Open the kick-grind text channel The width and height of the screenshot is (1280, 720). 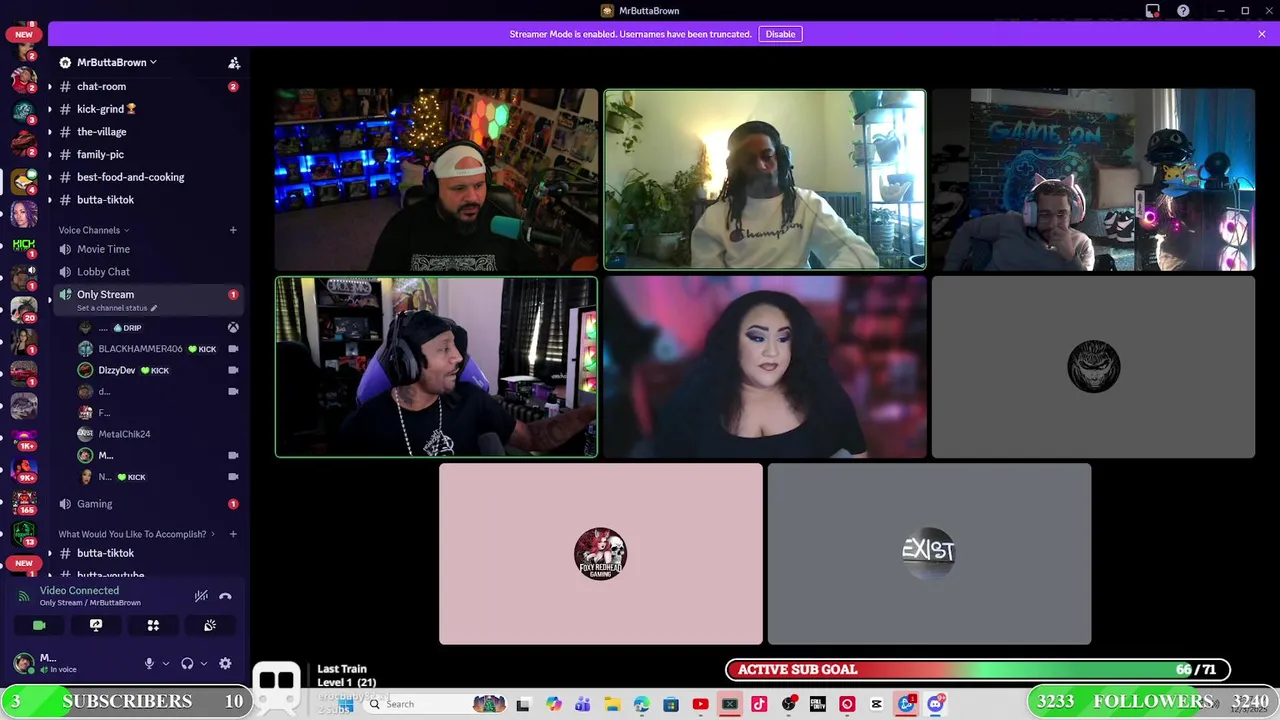pyautogui.click(x=148, y=109)
